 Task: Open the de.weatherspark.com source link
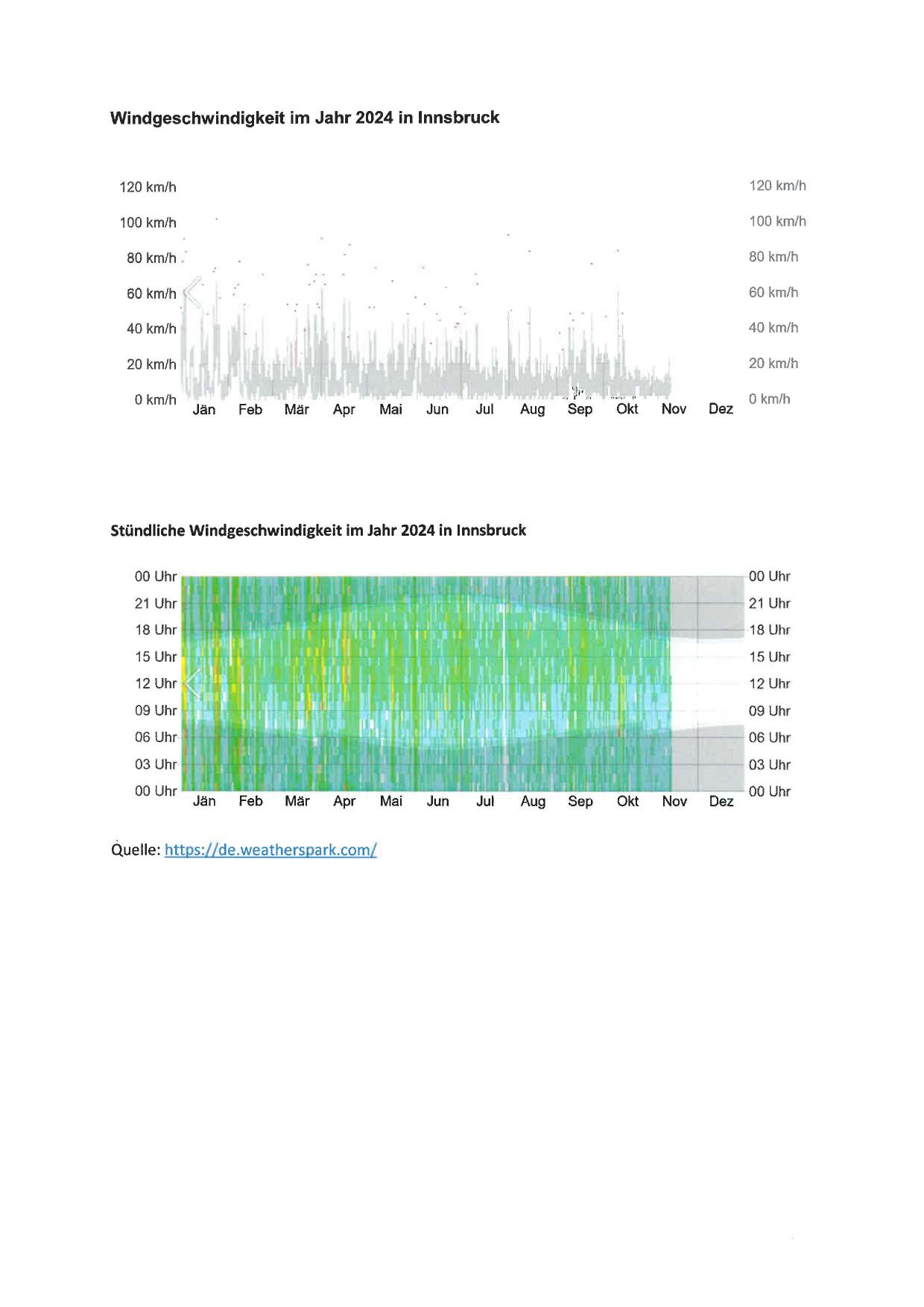tap(270, 849)
